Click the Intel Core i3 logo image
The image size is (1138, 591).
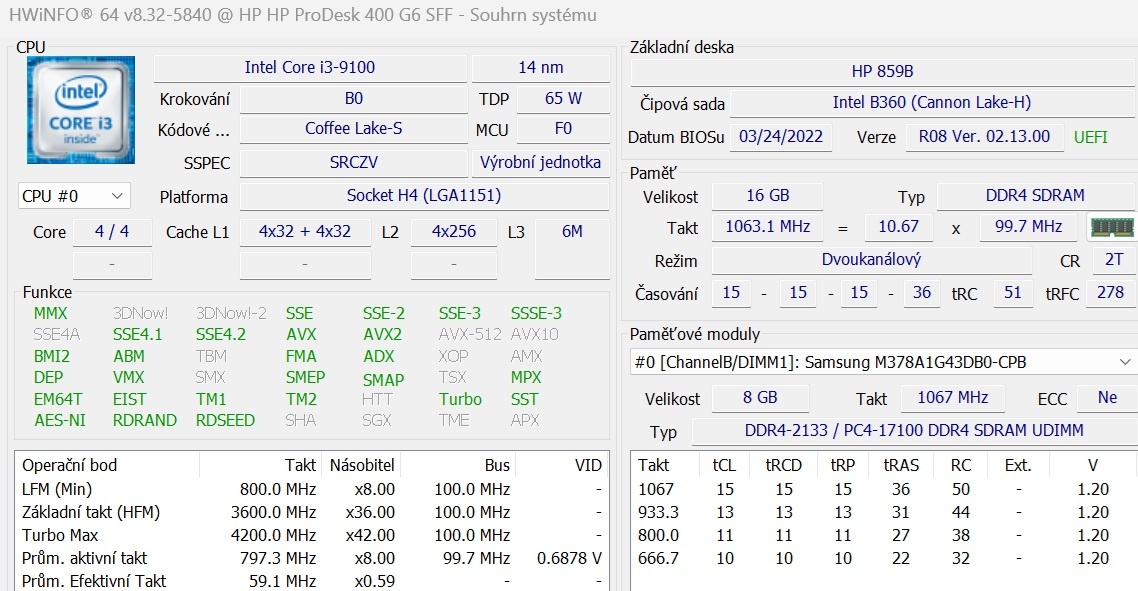(81, 110)
